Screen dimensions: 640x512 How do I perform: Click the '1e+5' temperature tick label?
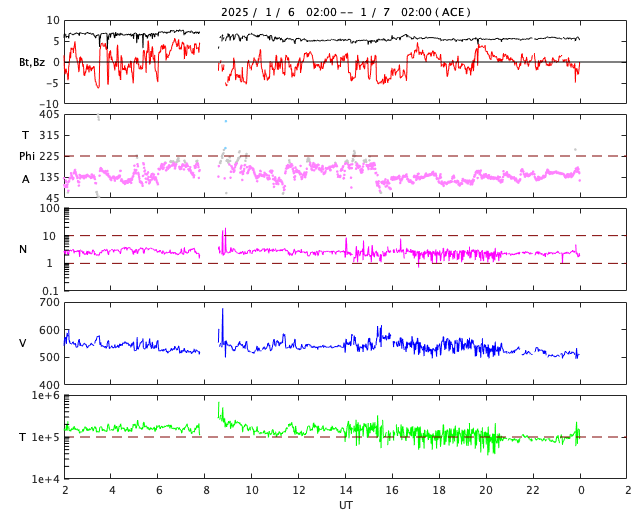click(x=46, y=437)
